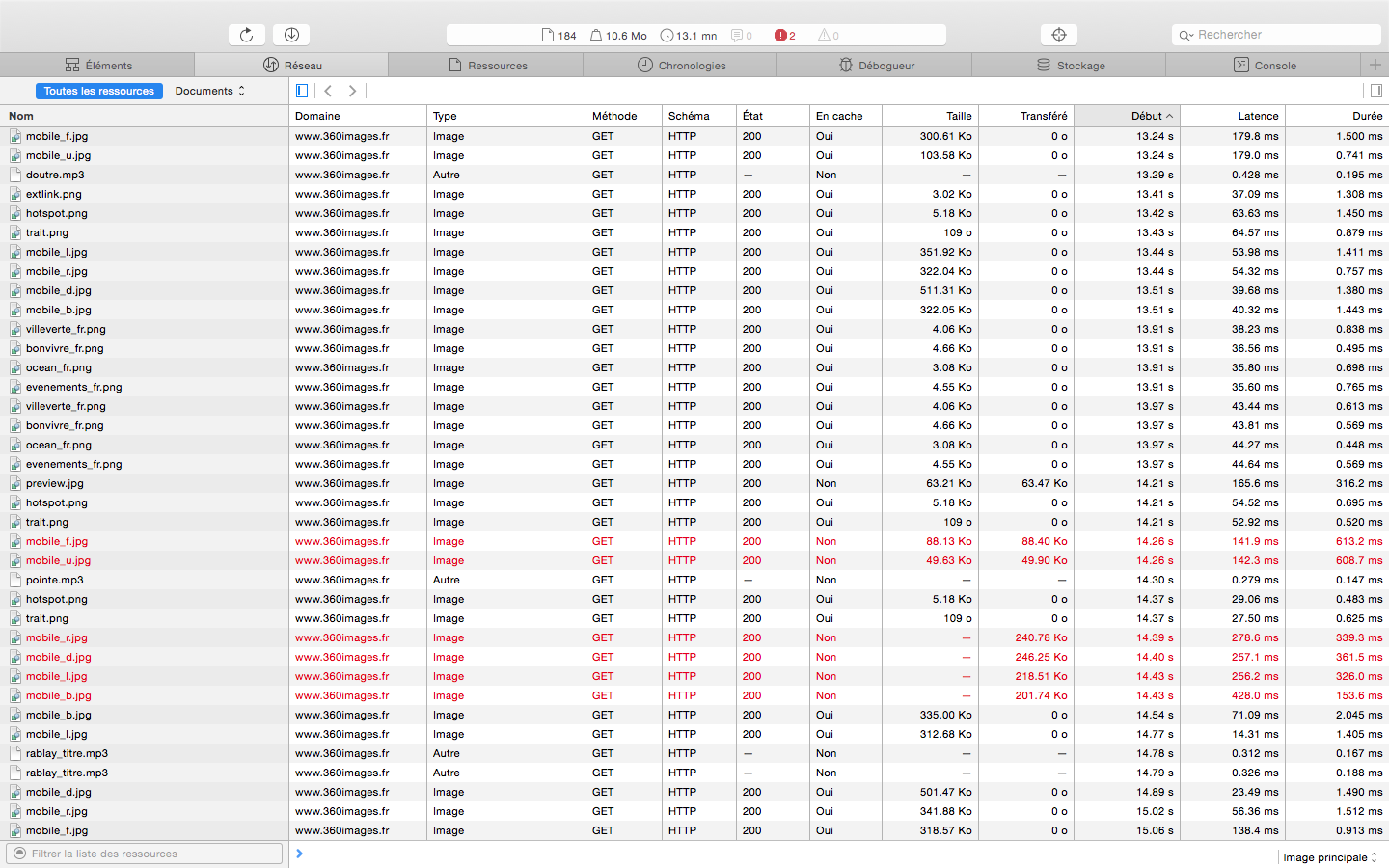Click the download web archive button

coord(291,35)
